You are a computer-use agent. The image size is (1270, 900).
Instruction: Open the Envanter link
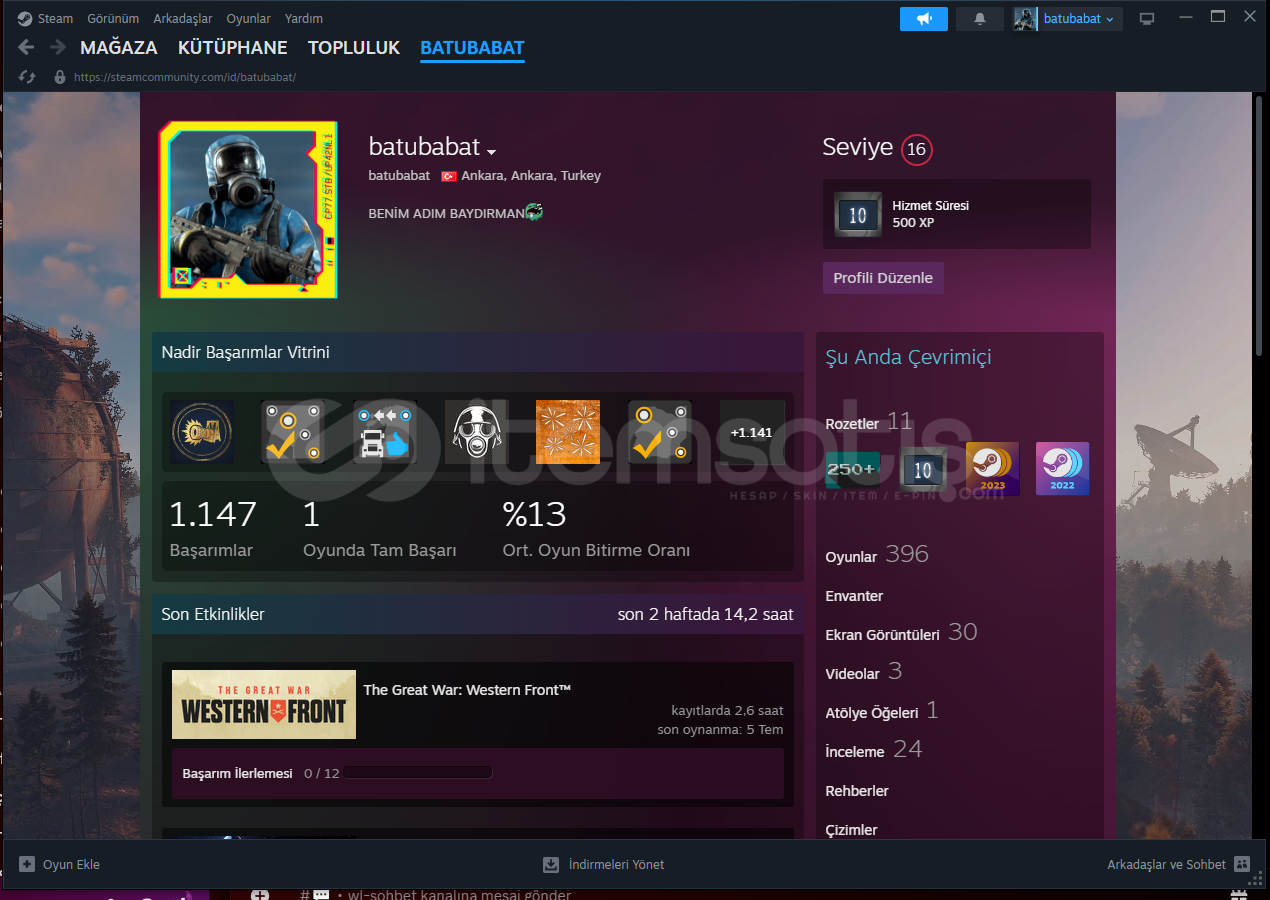(x=854, y=596)
